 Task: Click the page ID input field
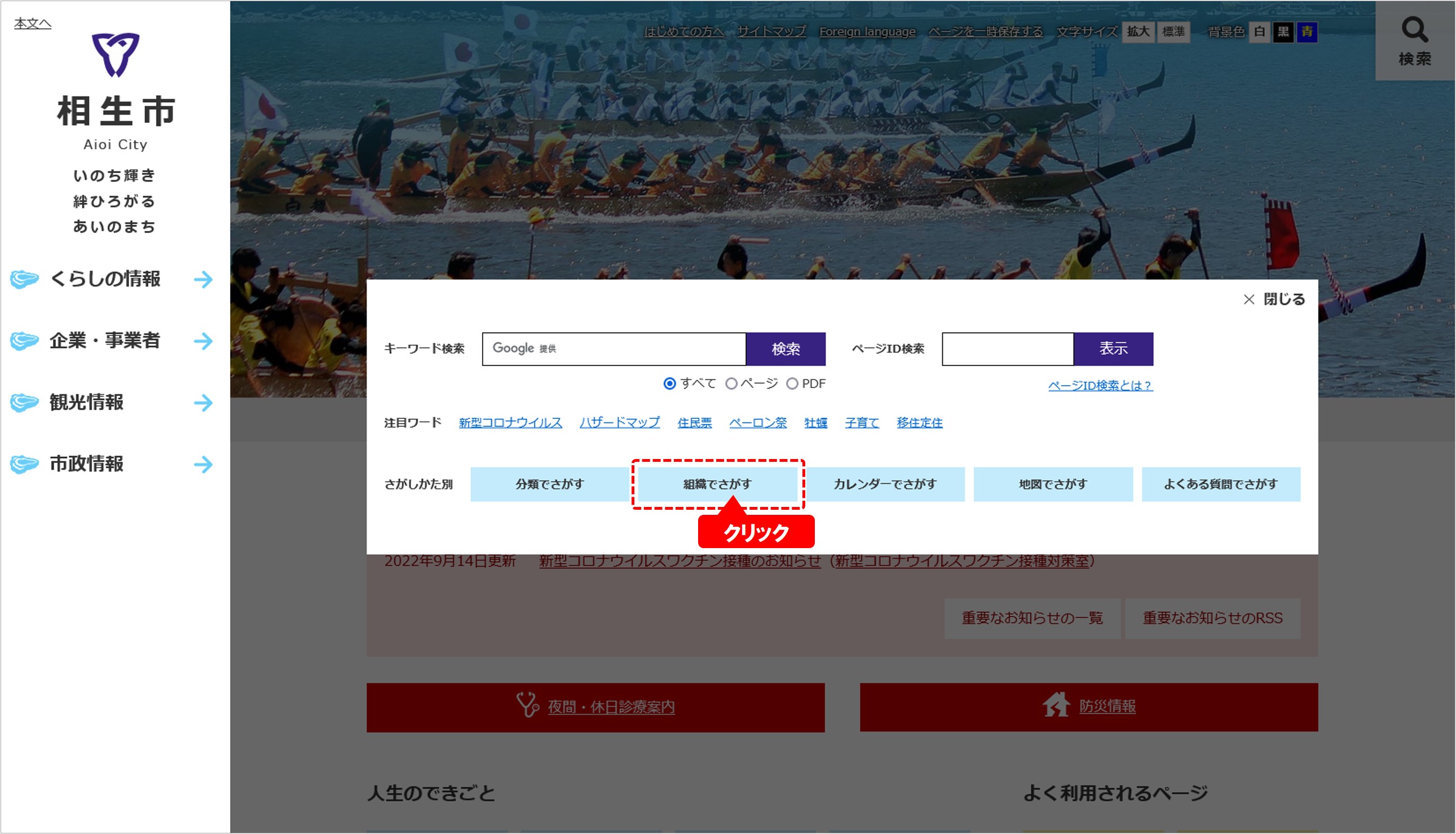tap(1008, 349)
